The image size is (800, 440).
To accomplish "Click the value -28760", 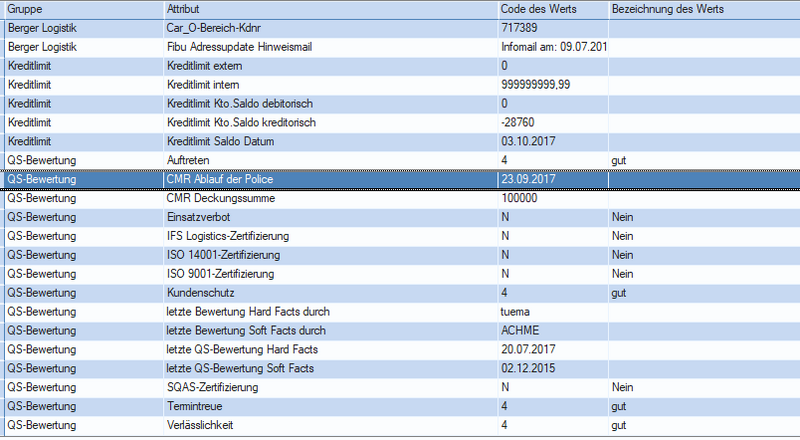I will (x=517, y=123).
